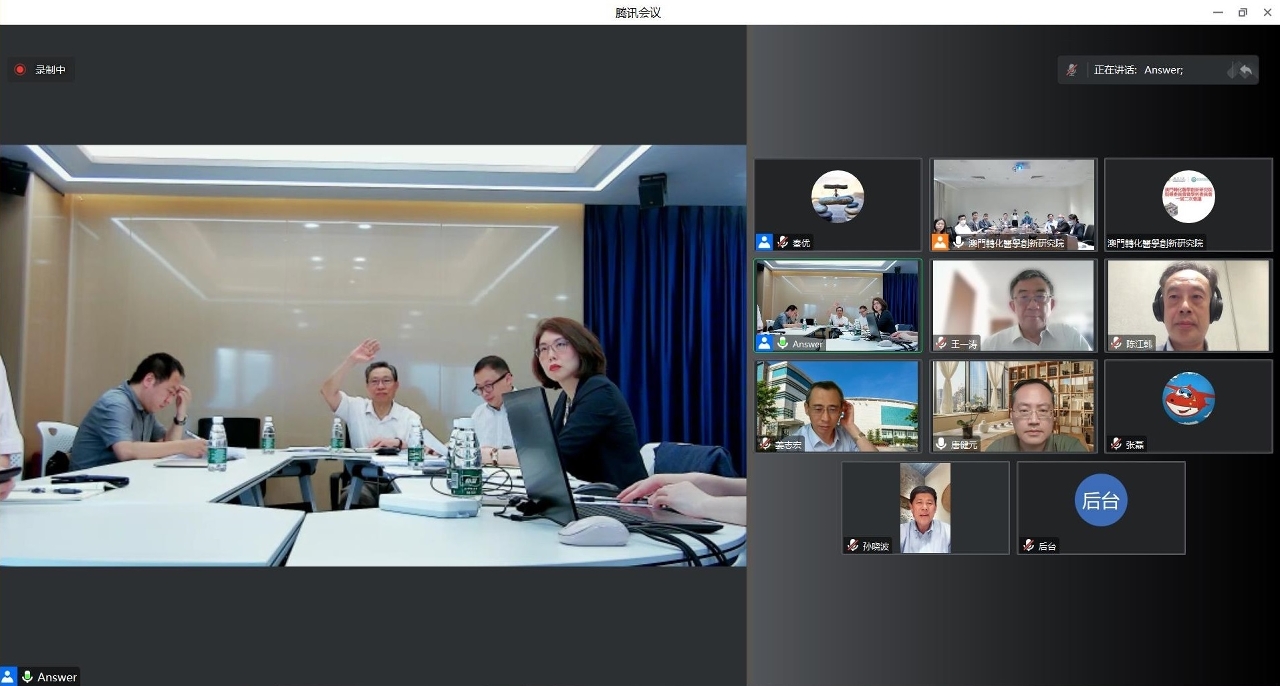Select the Answer meeting room video thumbnail

837,300
